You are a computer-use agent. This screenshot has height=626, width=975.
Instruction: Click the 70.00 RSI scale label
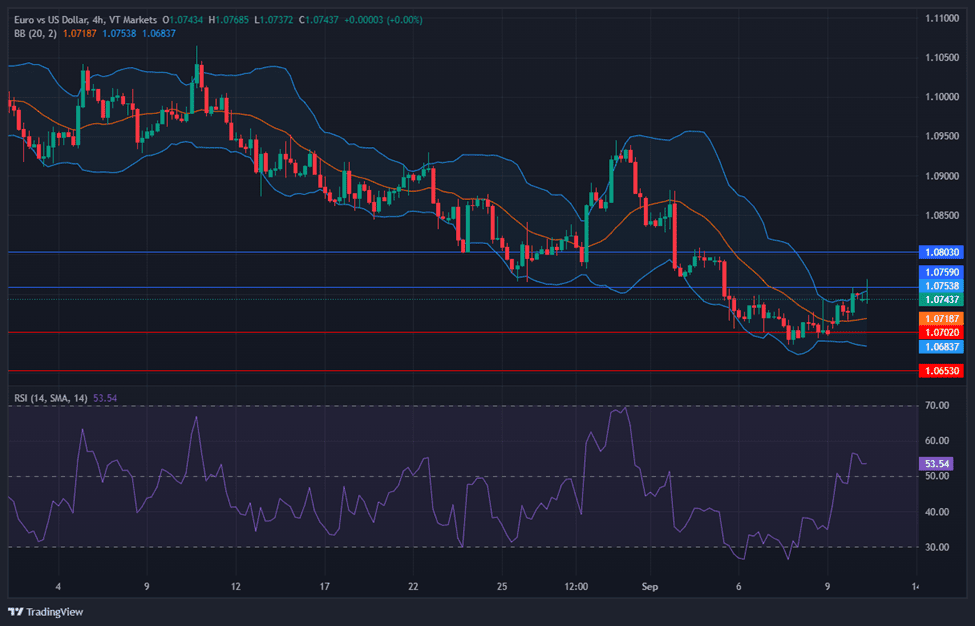click(937, 406)
